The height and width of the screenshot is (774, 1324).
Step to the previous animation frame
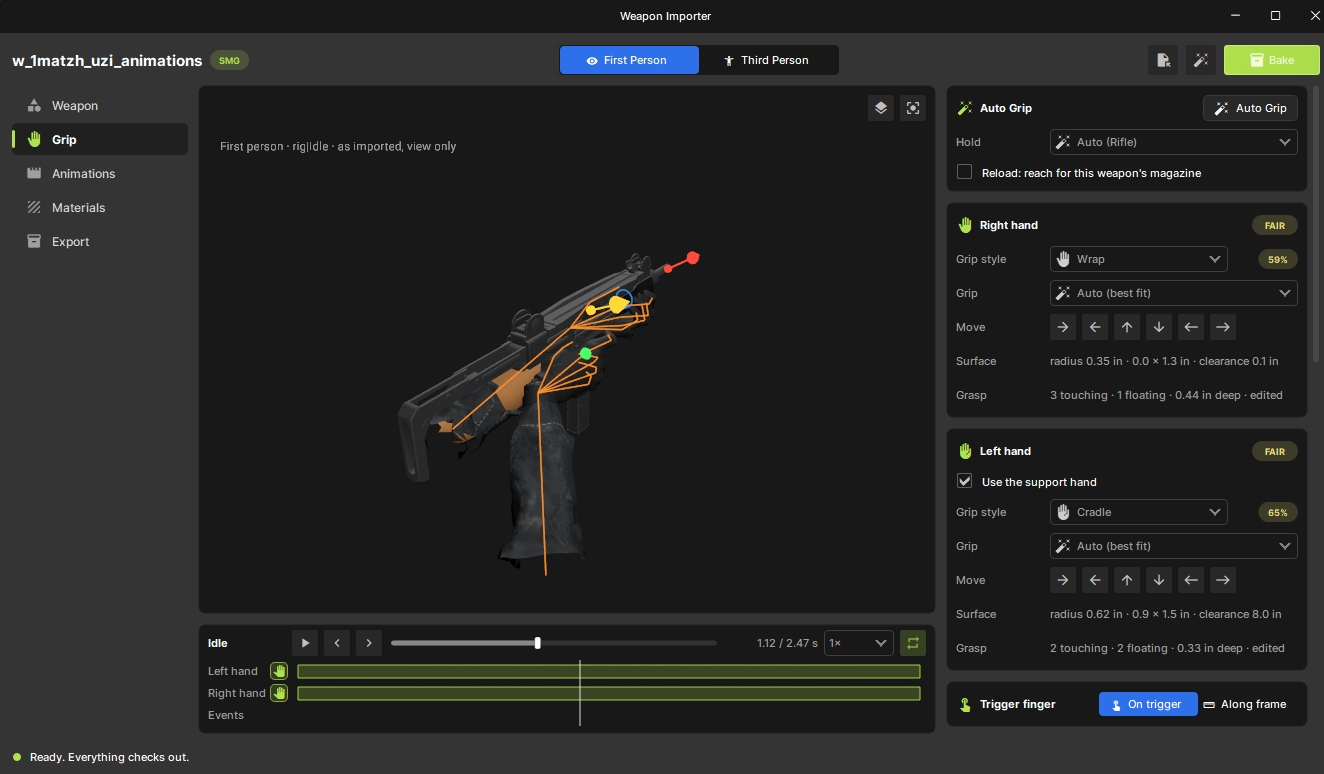[337, 643]
